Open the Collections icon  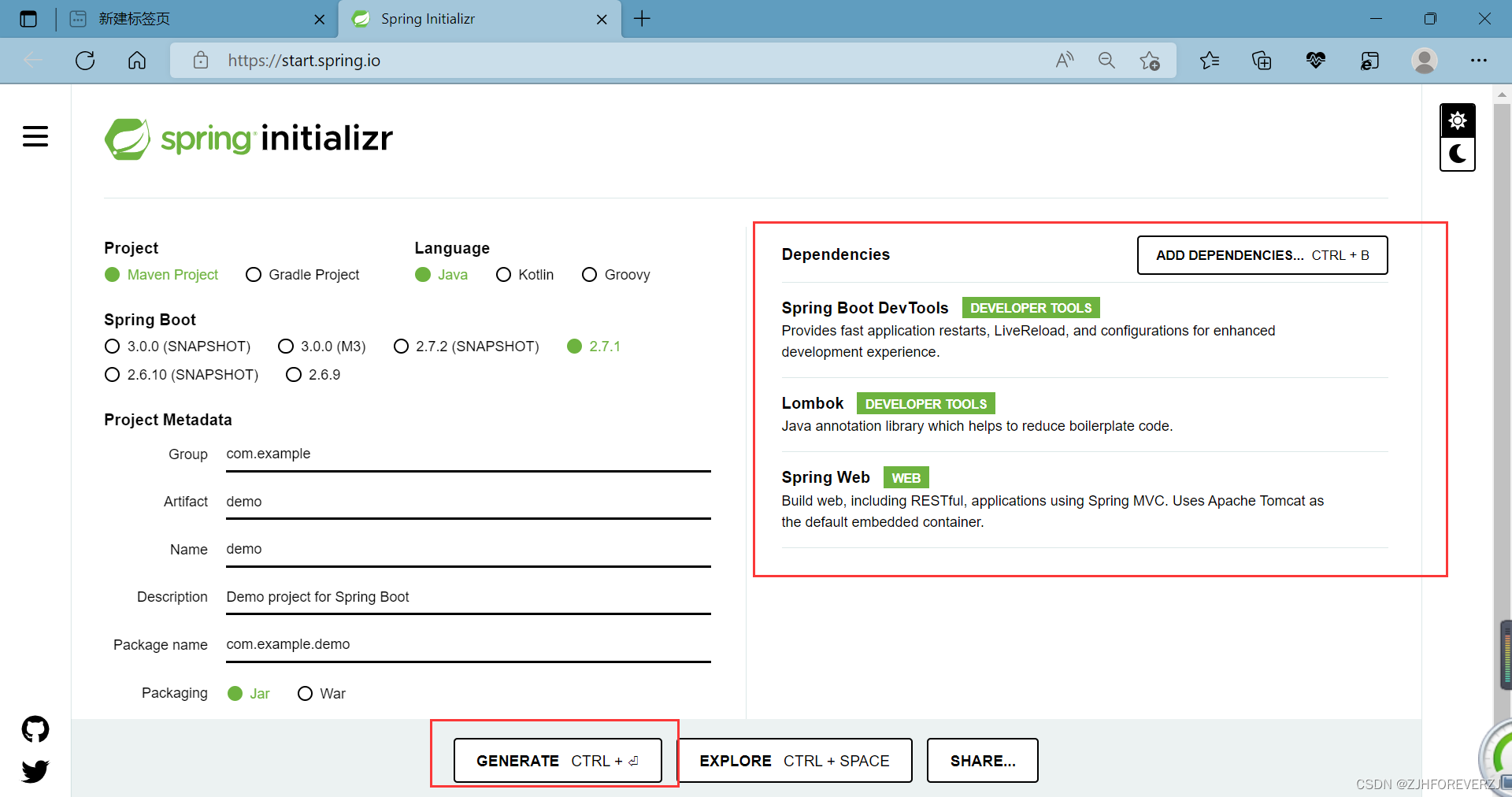(1262, 61)
